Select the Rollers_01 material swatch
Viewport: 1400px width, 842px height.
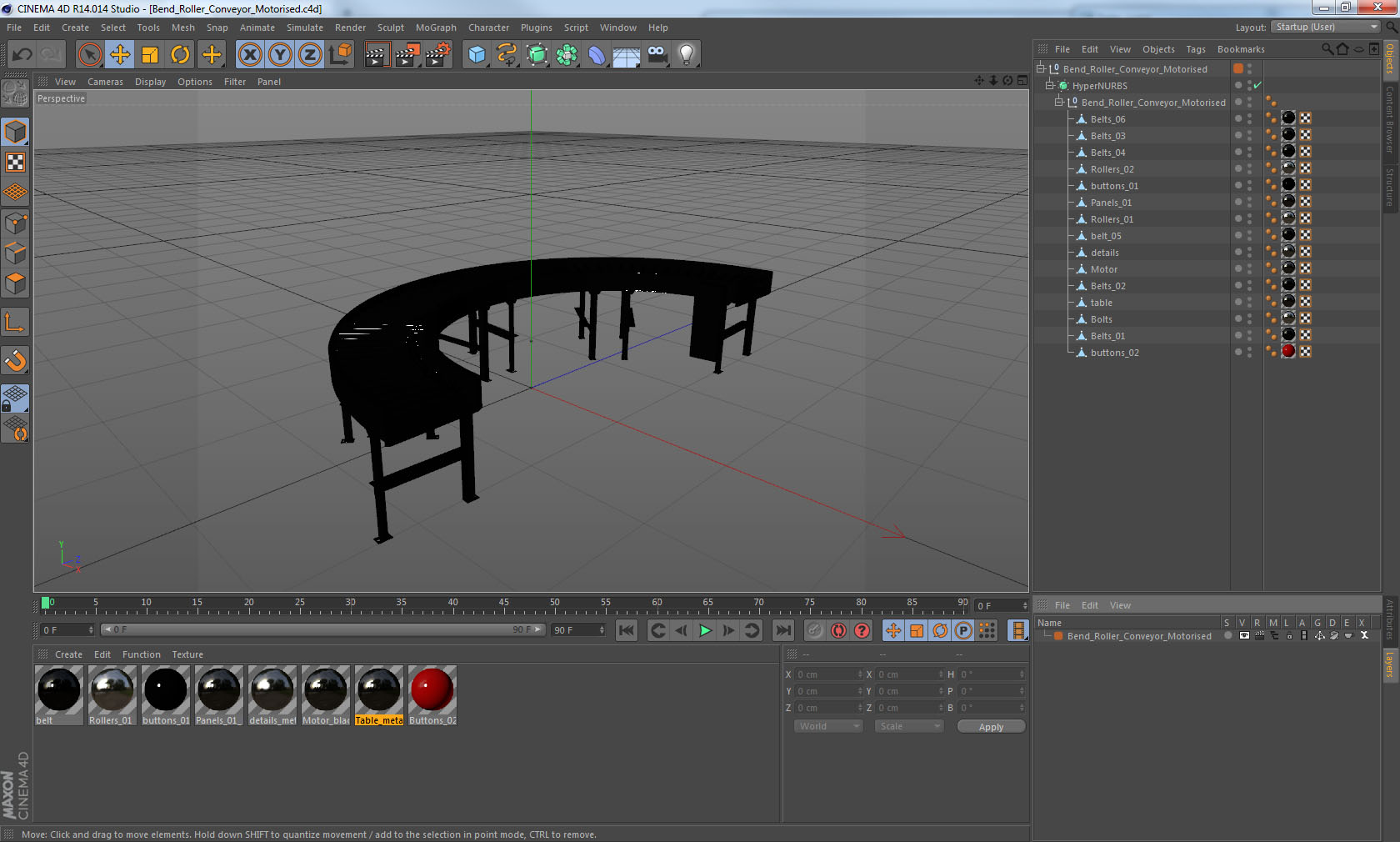click(112, 694)
